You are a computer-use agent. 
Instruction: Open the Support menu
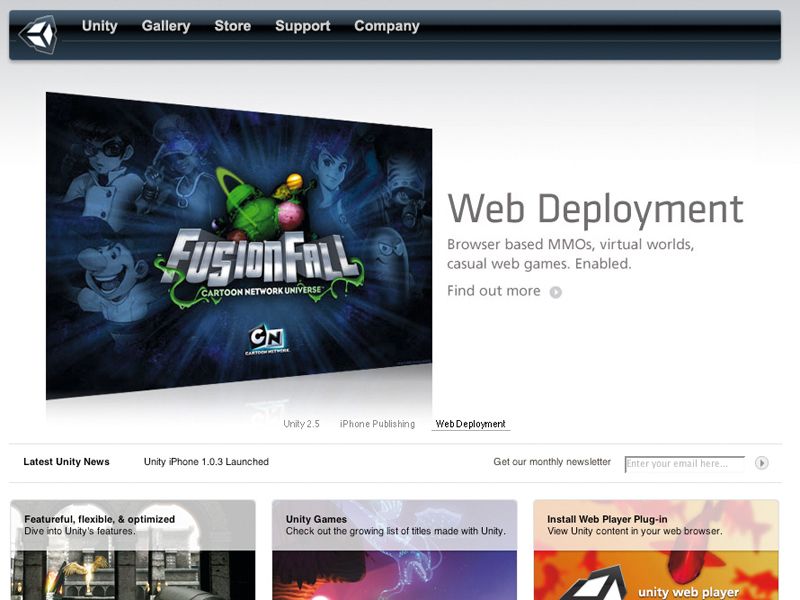click(302, 26)
